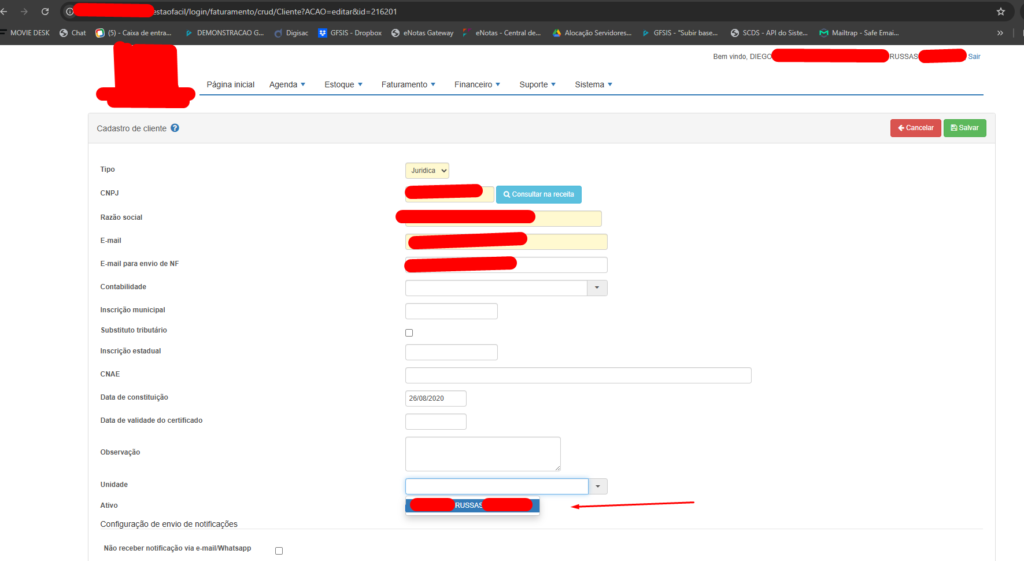Viewport: 1024px width, 561px height.
Task: Open the Financeiro menu
Action: [478, 85]
